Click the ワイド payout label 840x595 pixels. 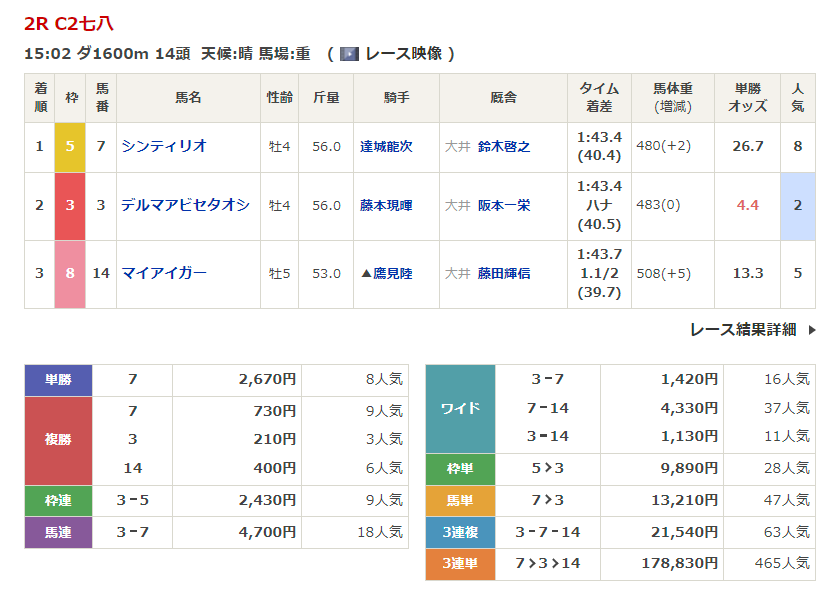click(x=460, y=408)
